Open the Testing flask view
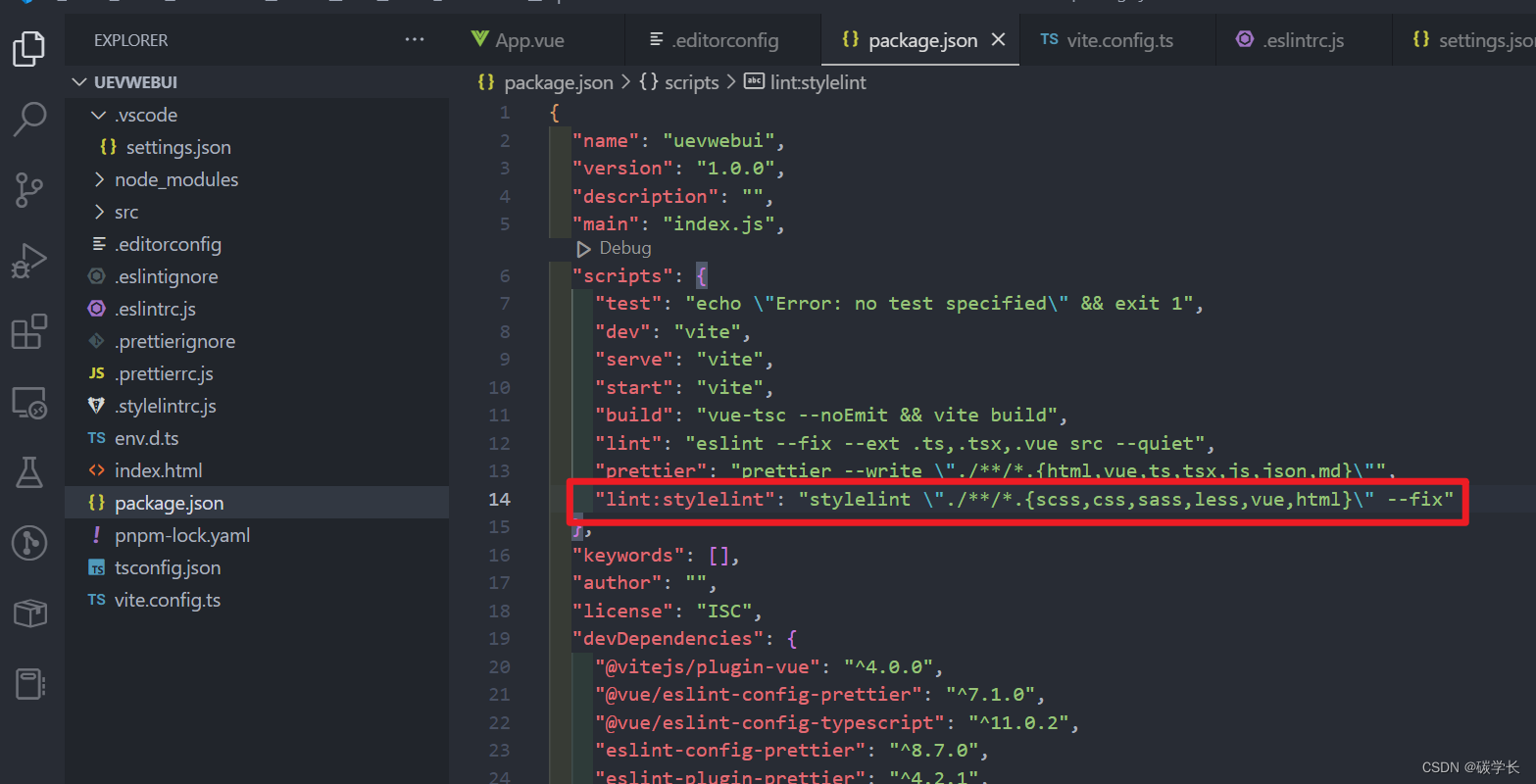Image resolution: width=1536 pixels, height=784 pixels. (x=29, y=472)
